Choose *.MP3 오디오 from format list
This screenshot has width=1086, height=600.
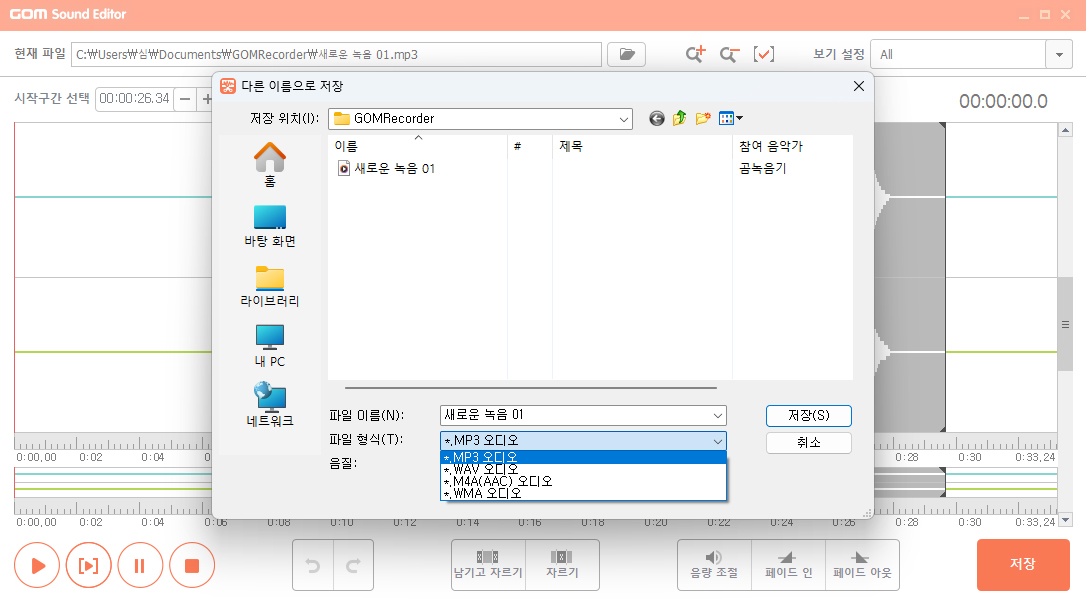[583, 457]
